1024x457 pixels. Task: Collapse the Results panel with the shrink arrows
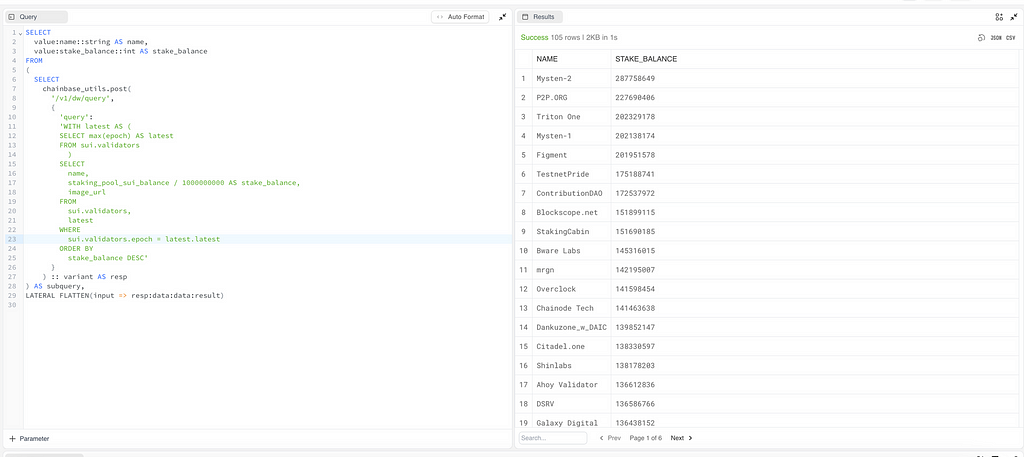[1014, 17]
